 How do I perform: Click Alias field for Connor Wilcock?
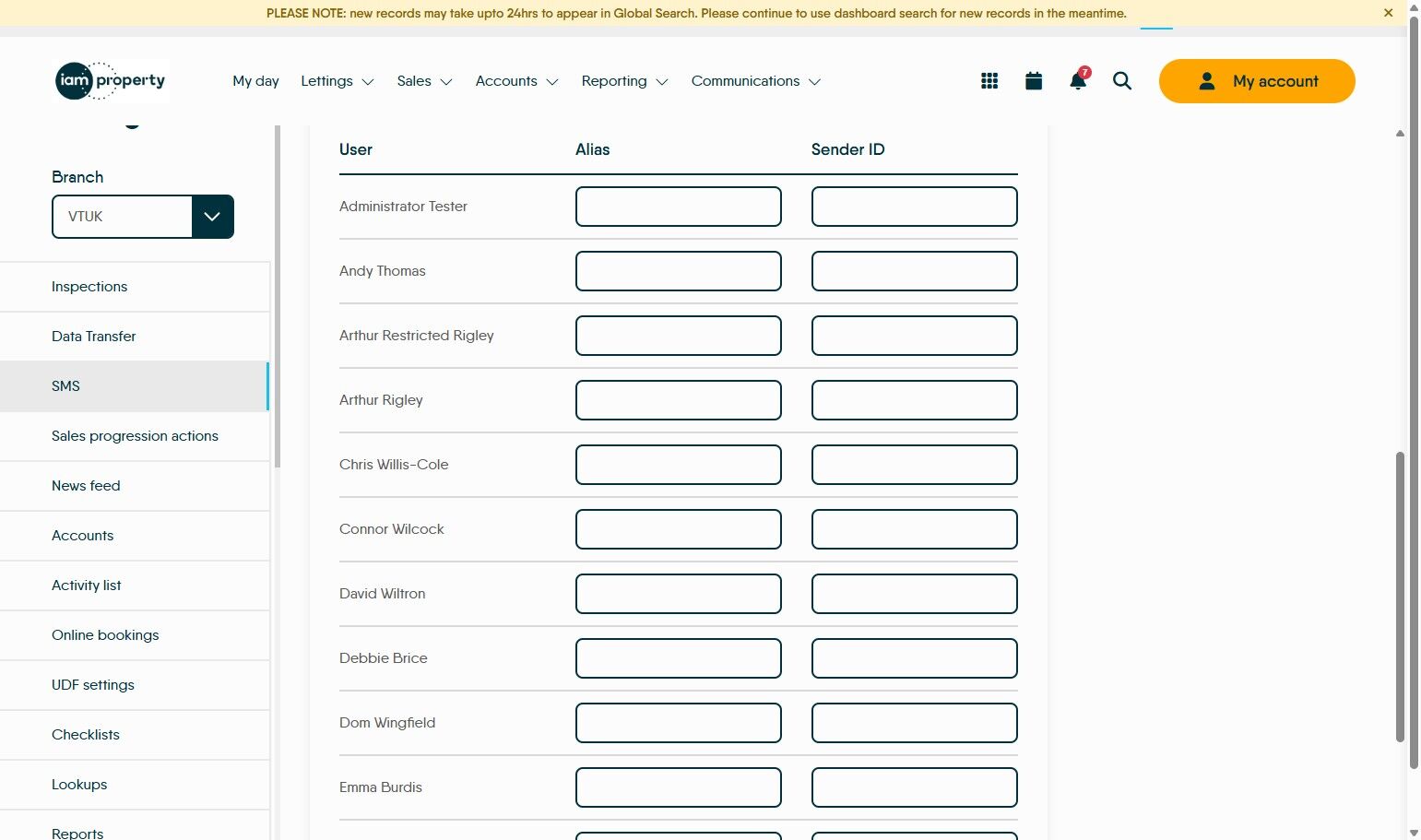tap(679, 529)
